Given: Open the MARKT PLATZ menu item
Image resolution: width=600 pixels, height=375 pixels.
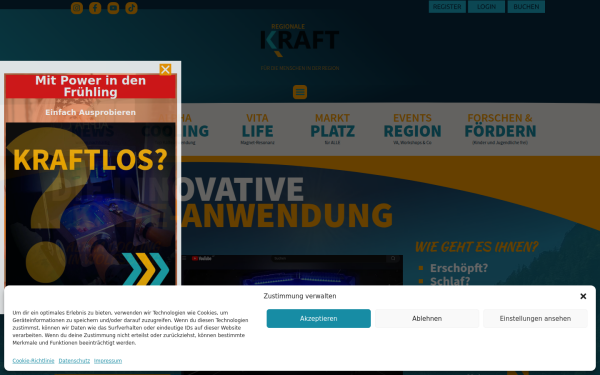Looking at the screenshot, I should tap(332, 129).
